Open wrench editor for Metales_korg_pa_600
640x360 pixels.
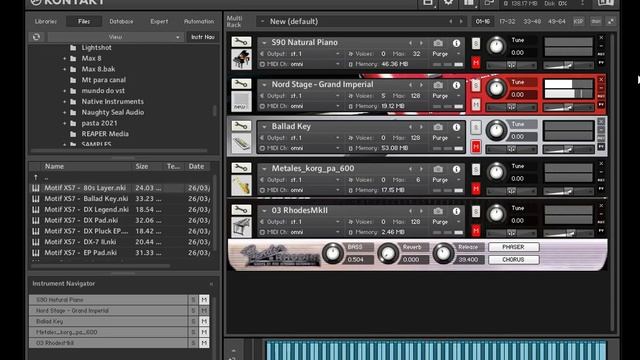241,168
